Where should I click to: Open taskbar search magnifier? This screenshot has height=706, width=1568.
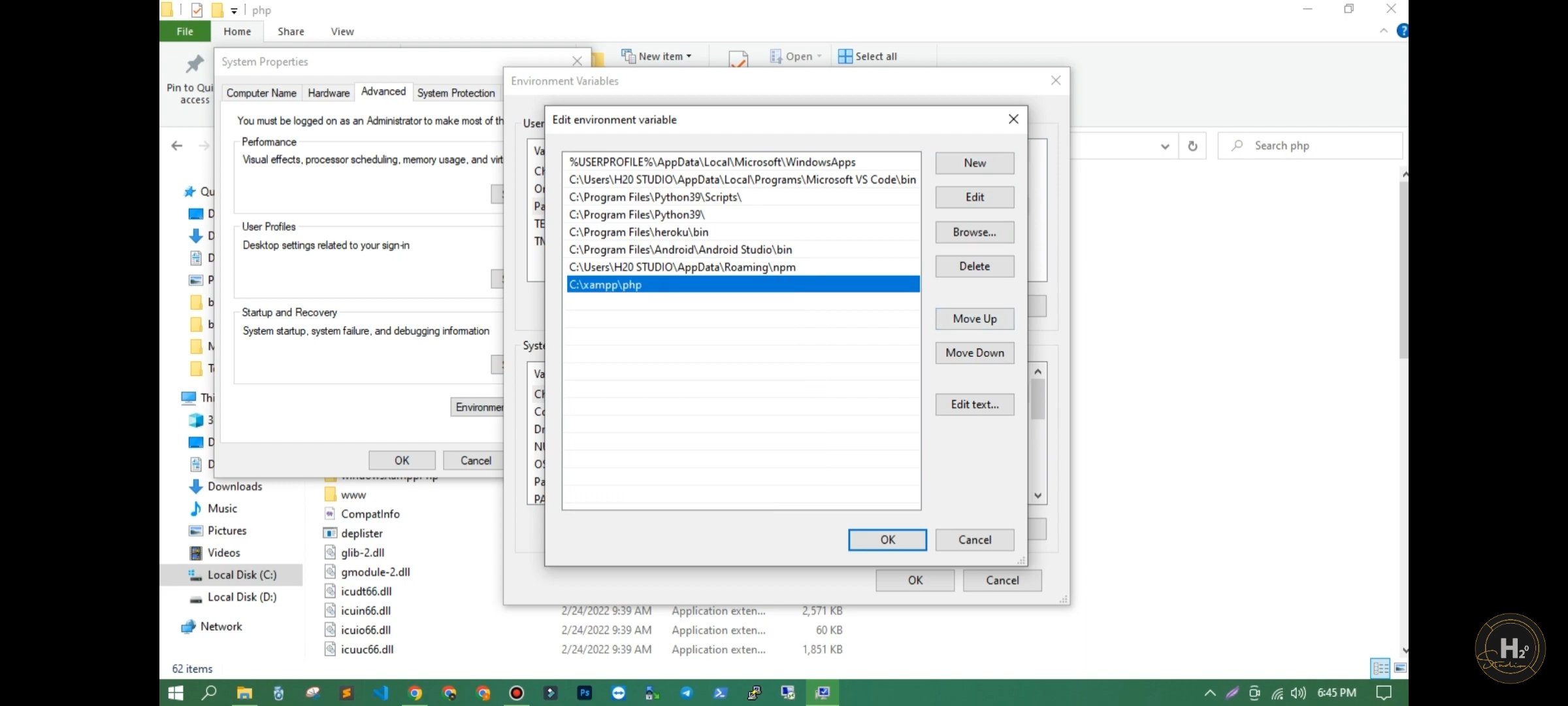click(x=209, y=692)
